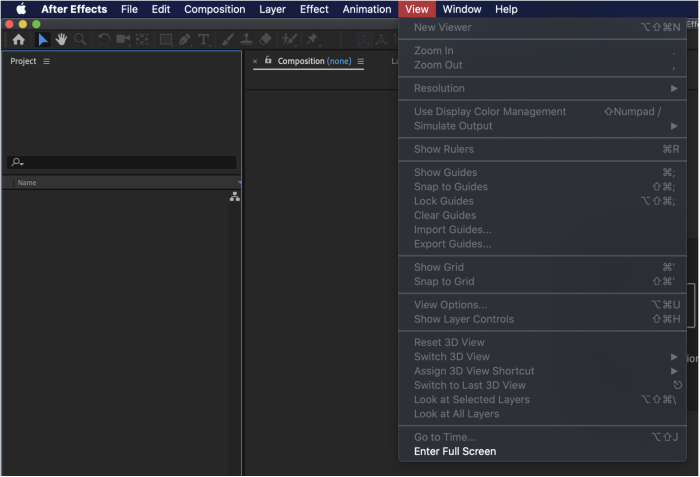This screenshot has height=477, width=700.
Task: Select the Rectangle shape tool
Action: tap(166, 40)
